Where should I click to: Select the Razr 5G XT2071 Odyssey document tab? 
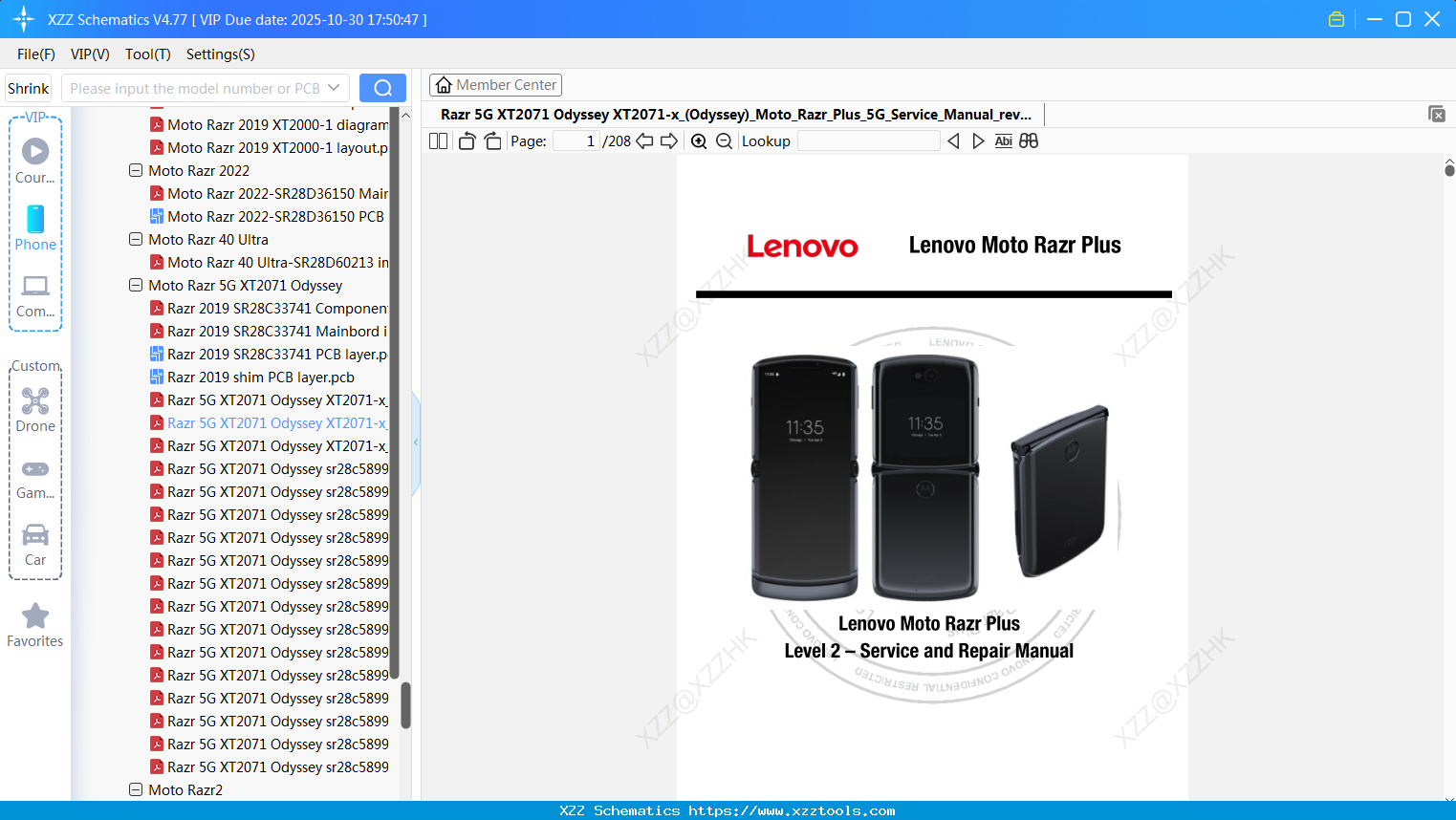[736, 115]
